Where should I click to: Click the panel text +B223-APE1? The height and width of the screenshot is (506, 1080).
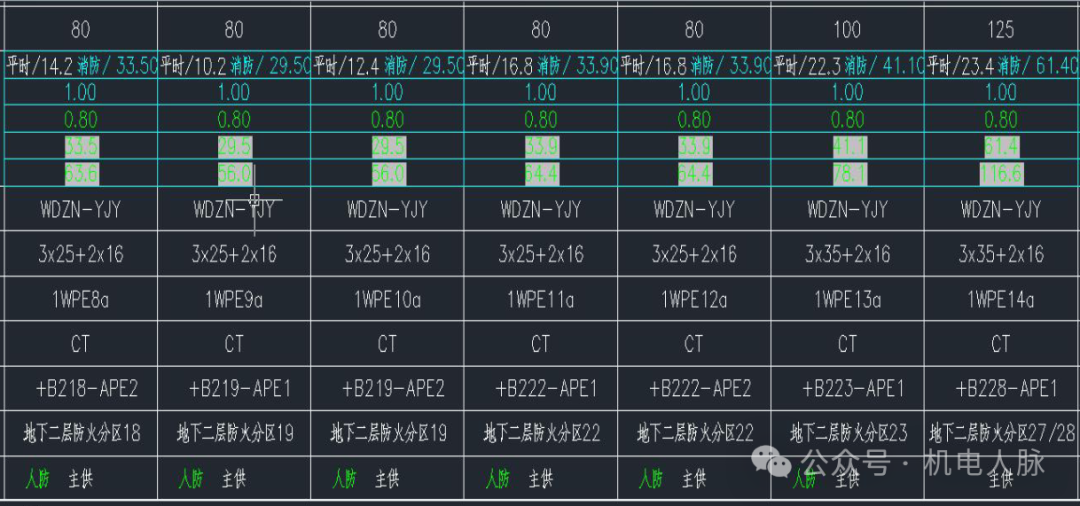tap(847, 388)
